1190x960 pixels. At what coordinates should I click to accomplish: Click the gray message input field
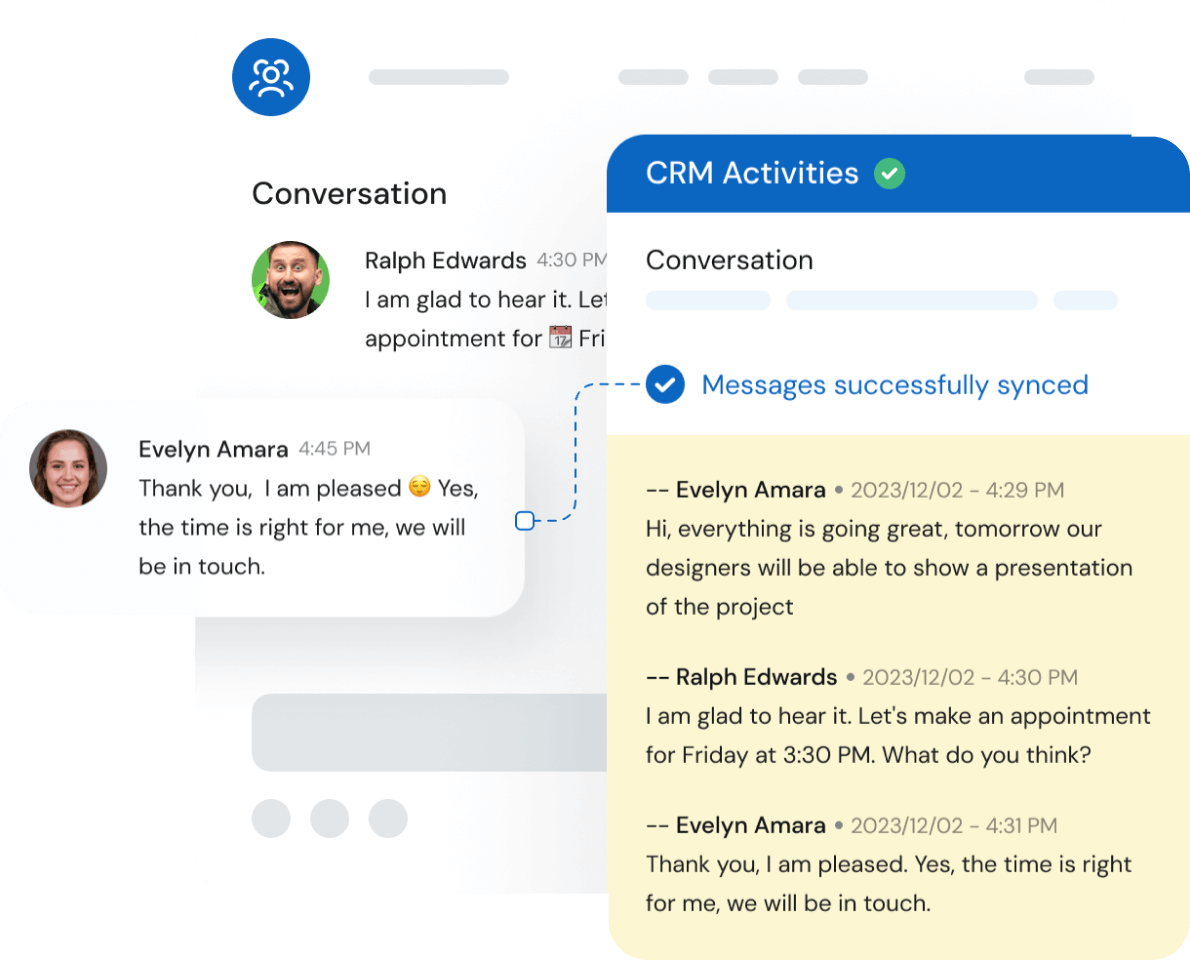pos(430,732)
